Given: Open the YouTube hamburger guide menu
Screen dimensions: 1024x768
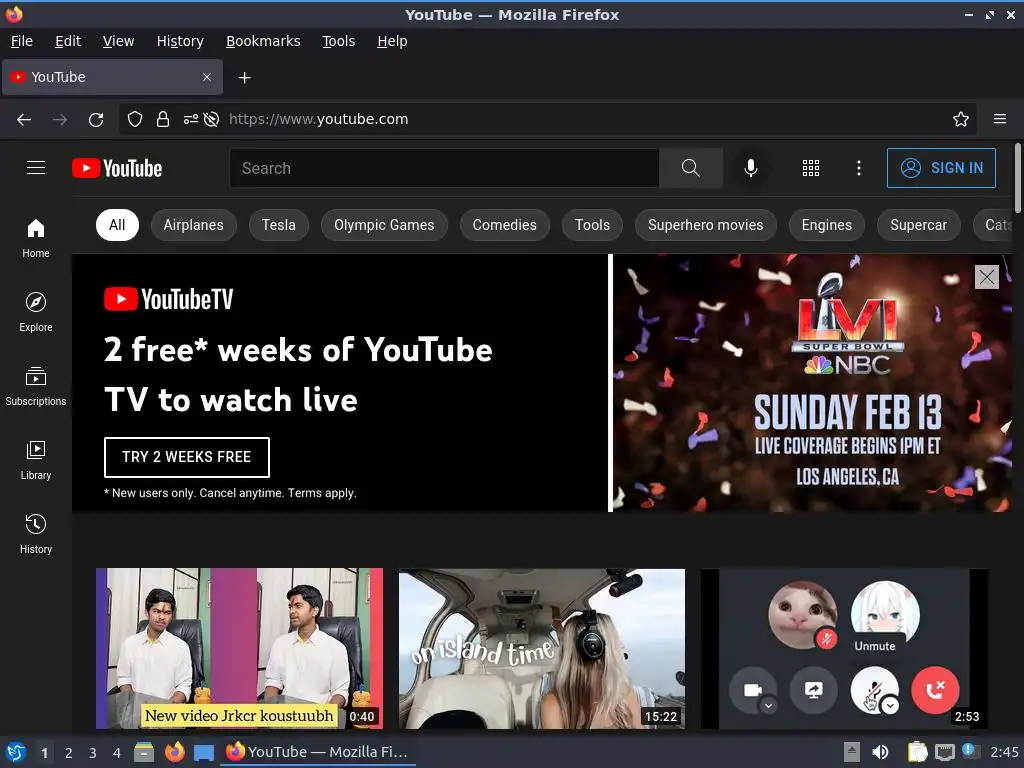Looking at the screenshot, I should (36, 168).
